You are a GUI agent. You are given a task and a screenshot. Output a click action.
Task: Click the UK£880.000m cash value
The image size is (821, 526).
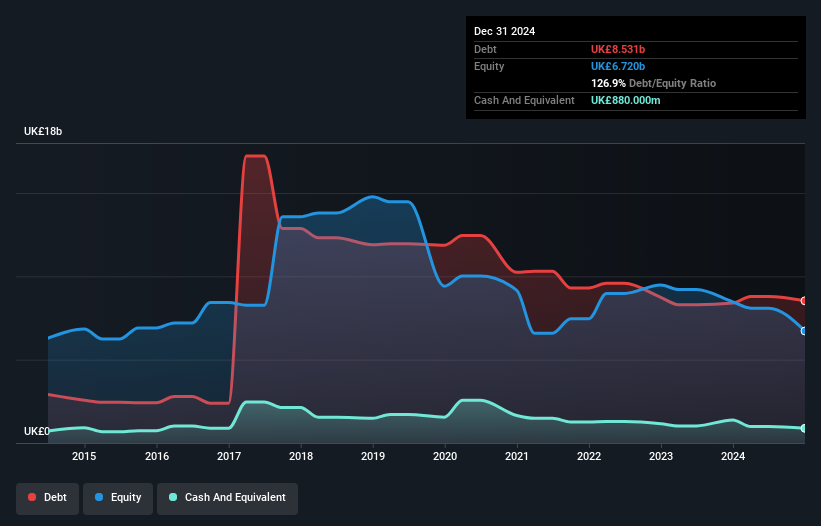click(626, 100)
